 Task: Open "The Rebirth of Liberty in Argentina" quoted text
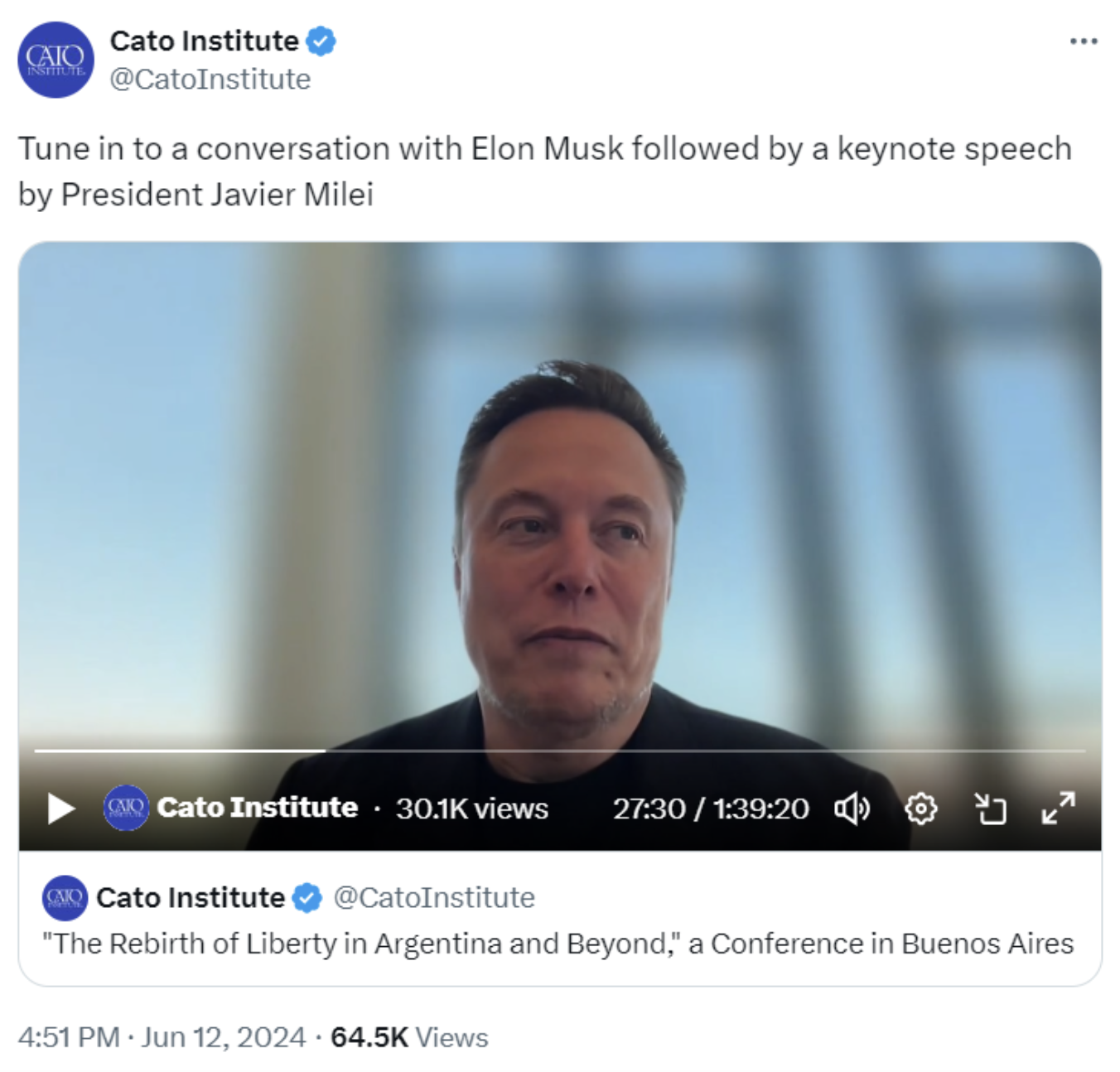(x=558, y=944)
